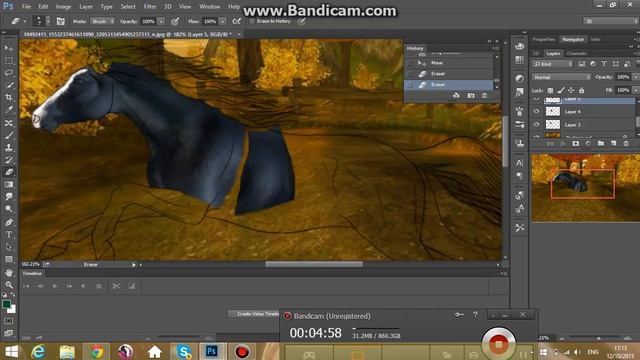Toggle lock position icon
This screenshot has width=640, height=360.
pos(571,90)
